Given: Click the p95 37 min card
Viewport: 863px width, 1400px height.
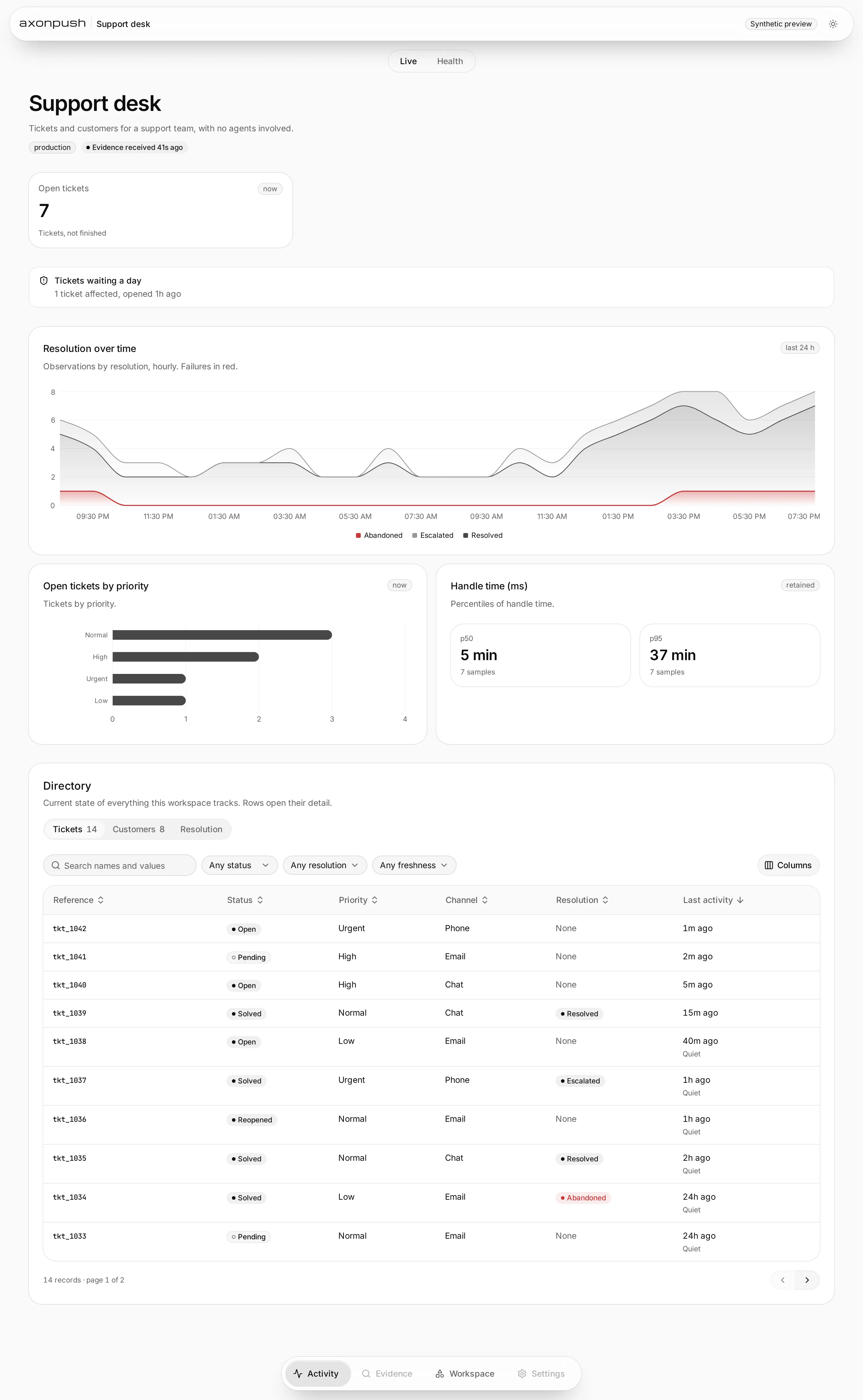Looking at the screenshot, I should pyautogui.click(x=729, y=655).
